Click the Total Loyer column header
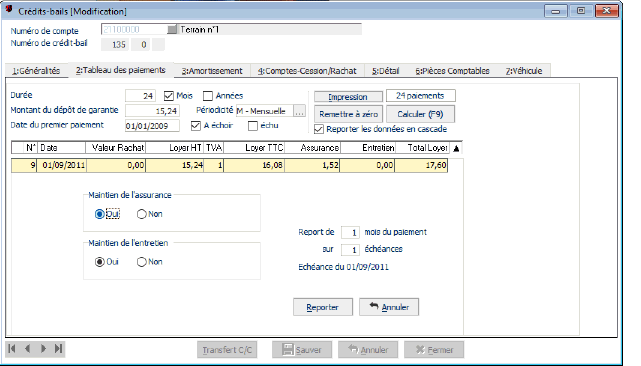 [x=422, y=148]
